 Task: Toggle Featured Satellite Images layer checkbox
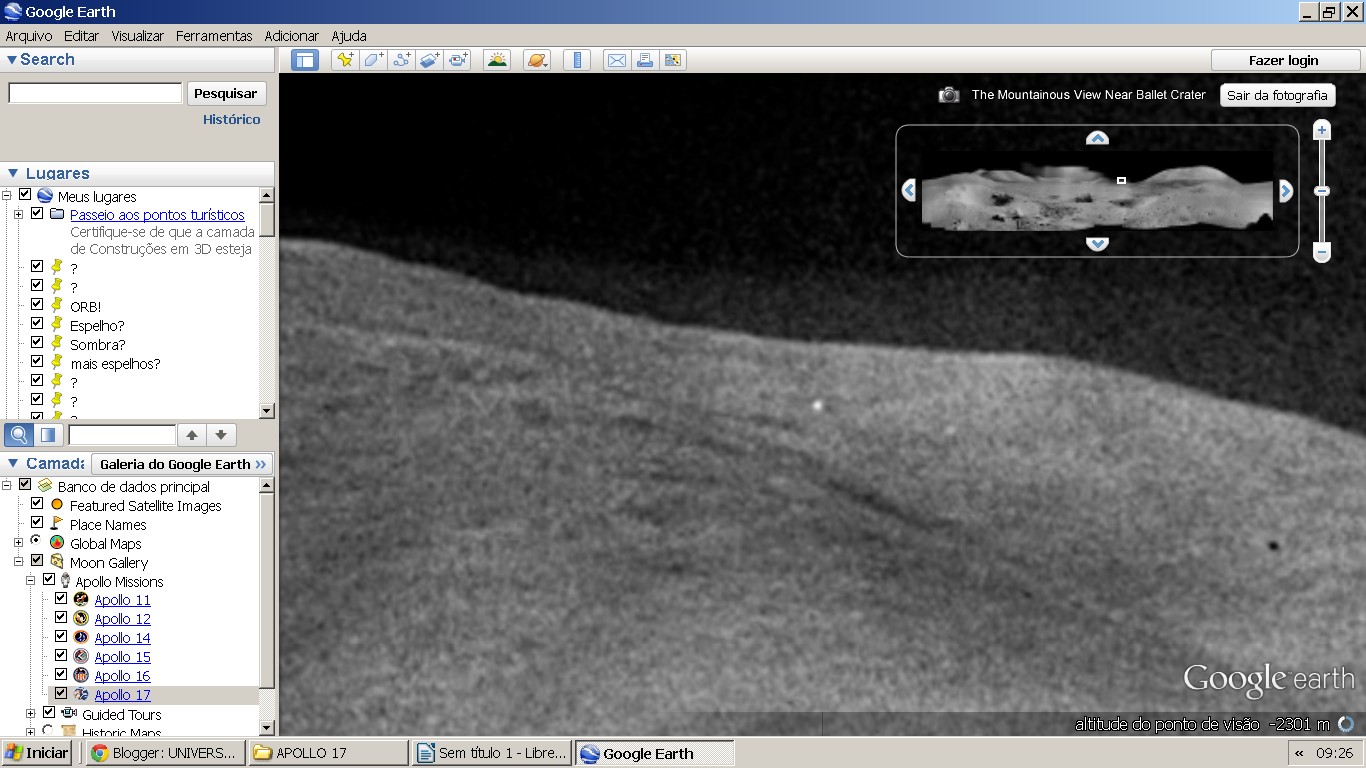click(x=37, y=504)
